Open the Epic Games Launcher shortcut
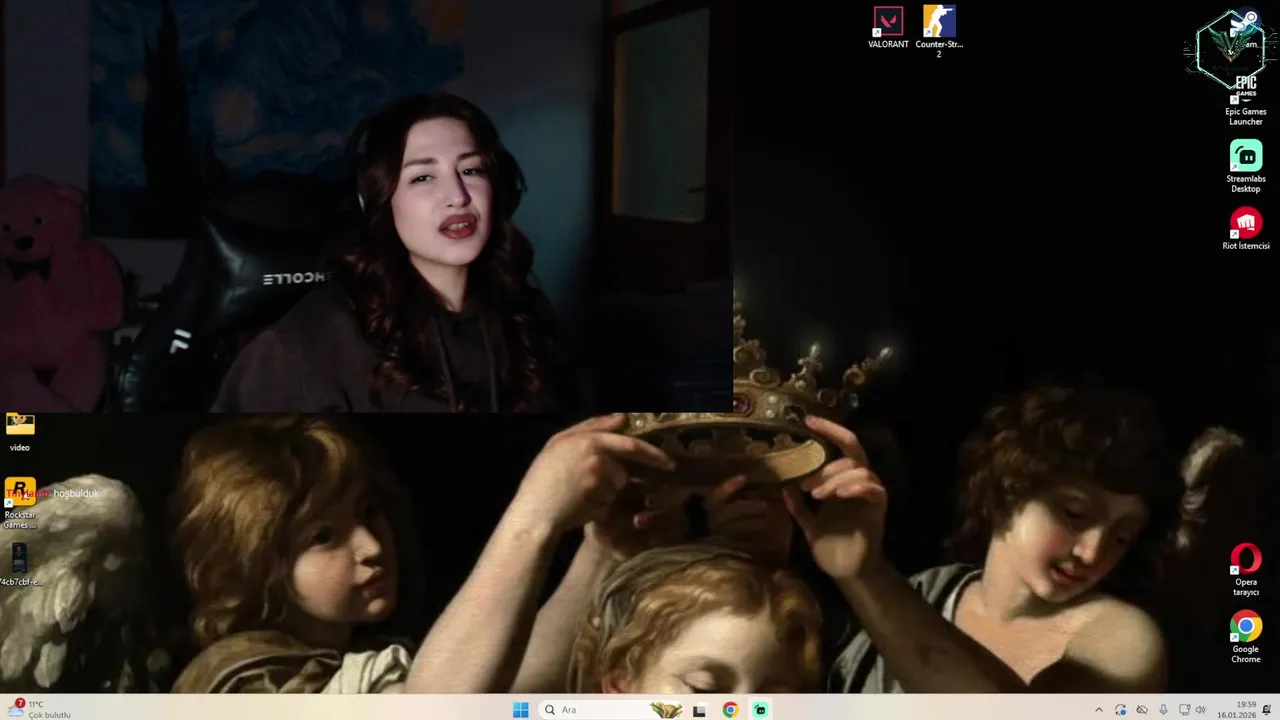1280x720 pixels. (1245, 98)
